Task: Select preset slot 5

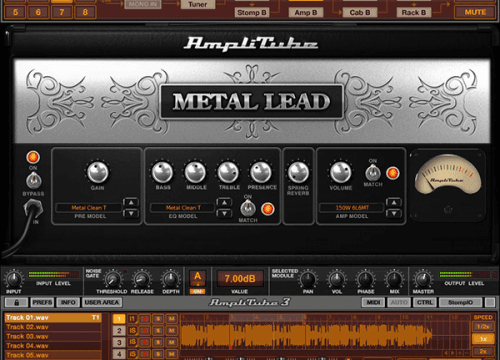Action: coord(15,12)
